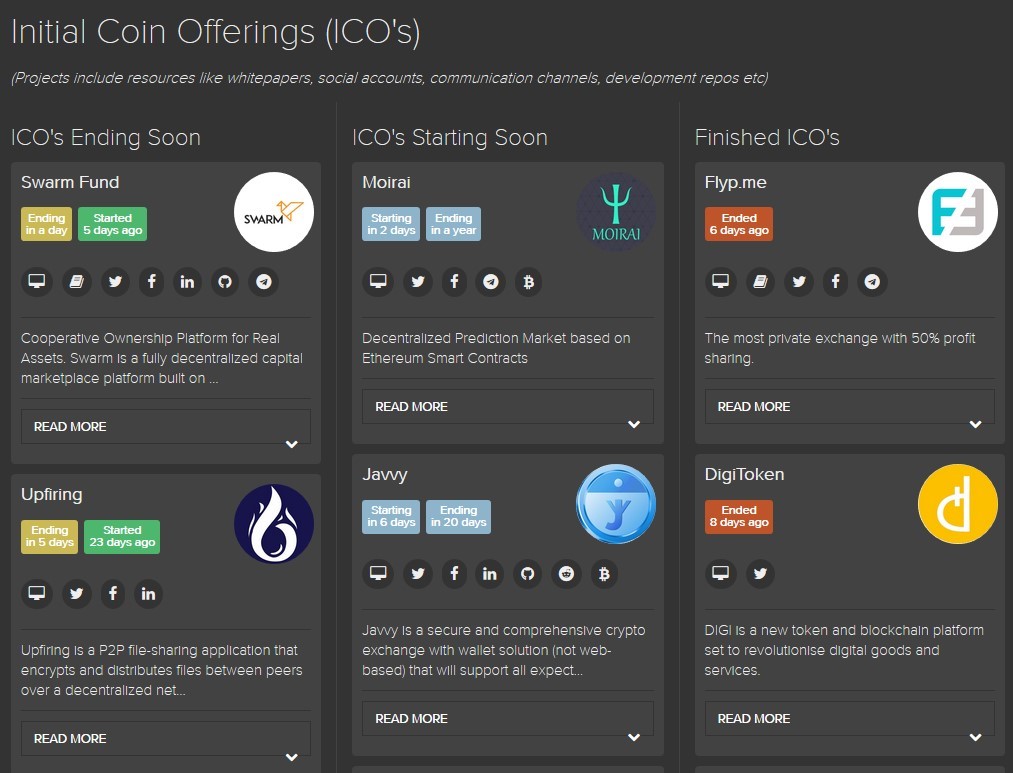Open Javvy Twitter icon
This screenshot has height=773, width=1013.
(x=418, y=573)
